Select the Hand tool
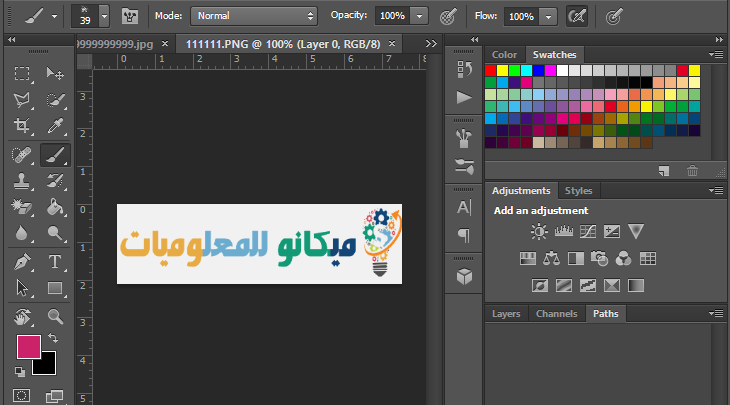 pos(21,317)
